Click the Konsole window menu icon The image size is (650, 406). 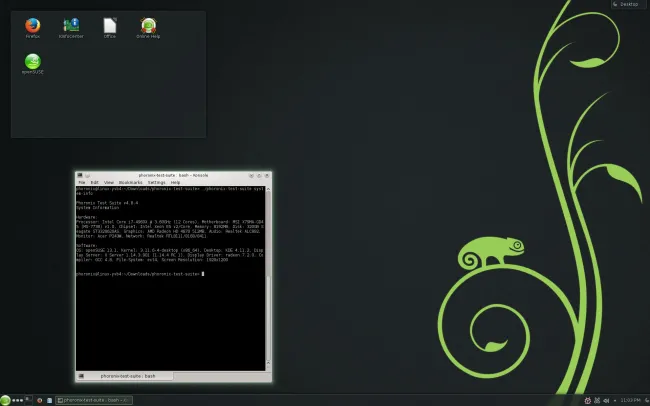[80, 175]
